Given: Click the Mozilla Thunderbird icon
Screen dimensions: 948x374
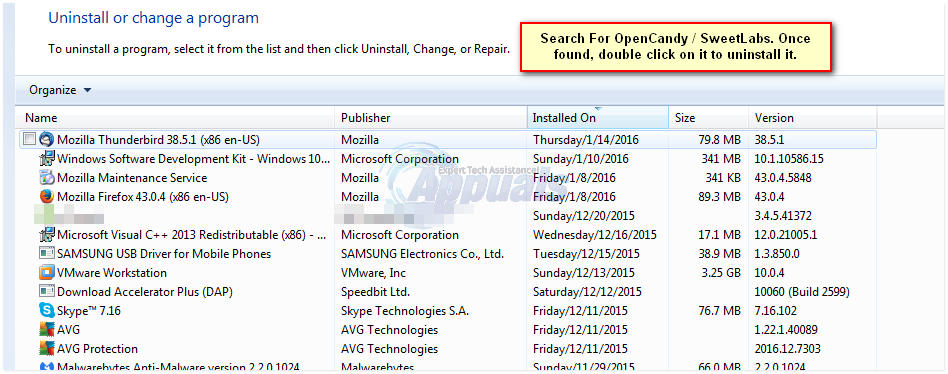Looking at the screenshot, I should tap(47, 140).
